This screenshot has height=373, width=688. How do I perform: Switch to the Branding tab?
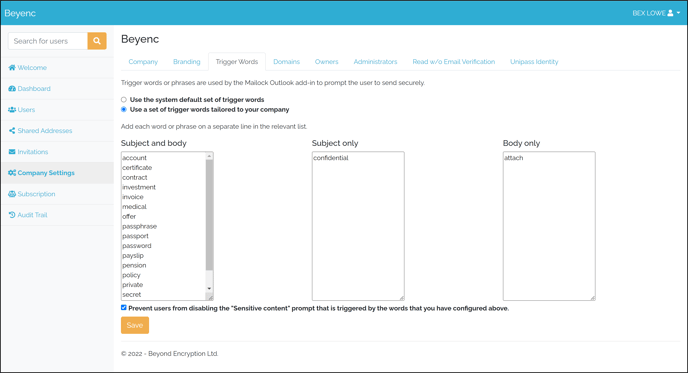pyautogui.click(x=186, y=62)
